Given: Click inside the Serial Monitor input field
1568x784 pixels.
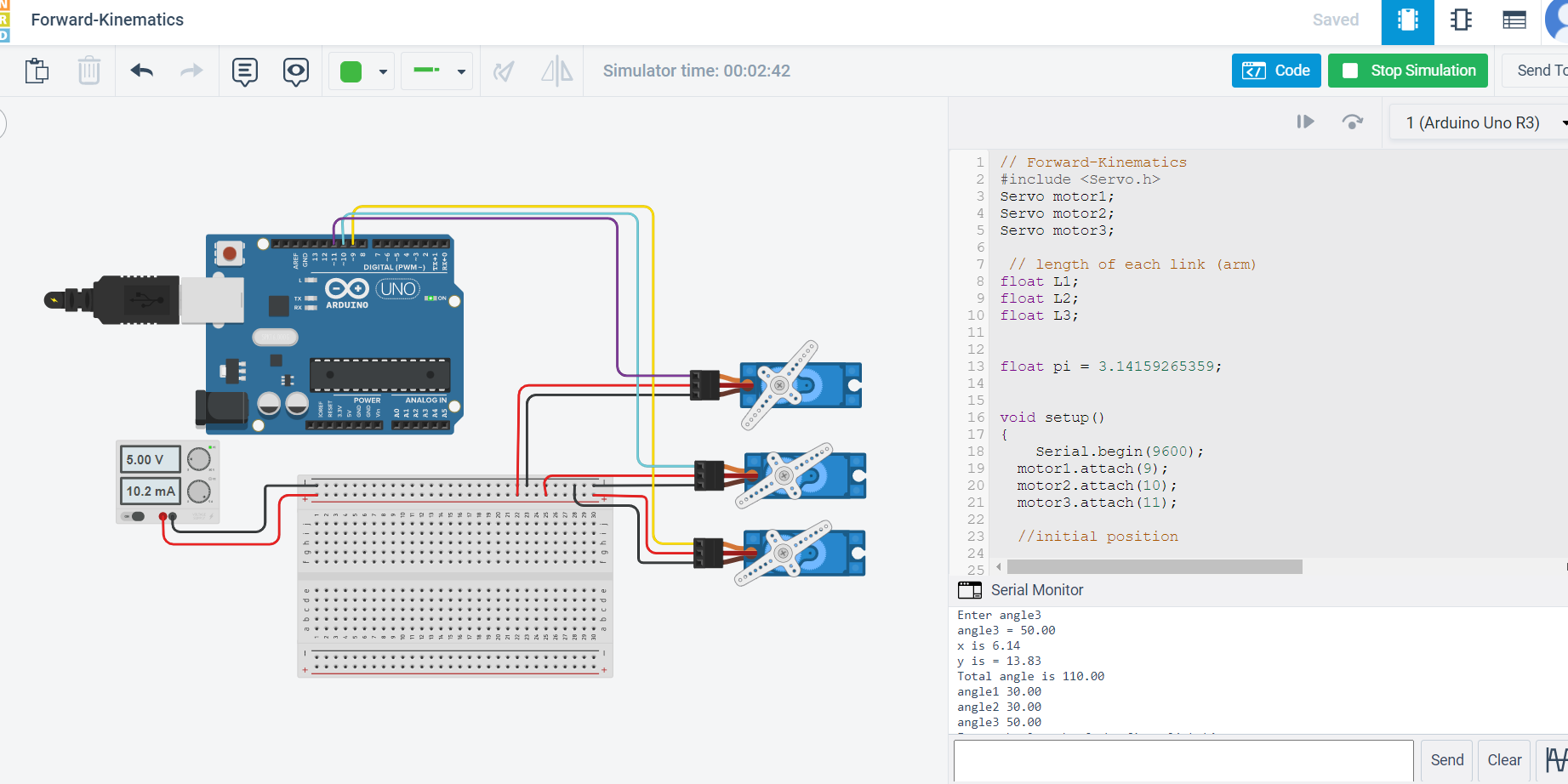Looking at the screenshot, I should click(1183, 759).
